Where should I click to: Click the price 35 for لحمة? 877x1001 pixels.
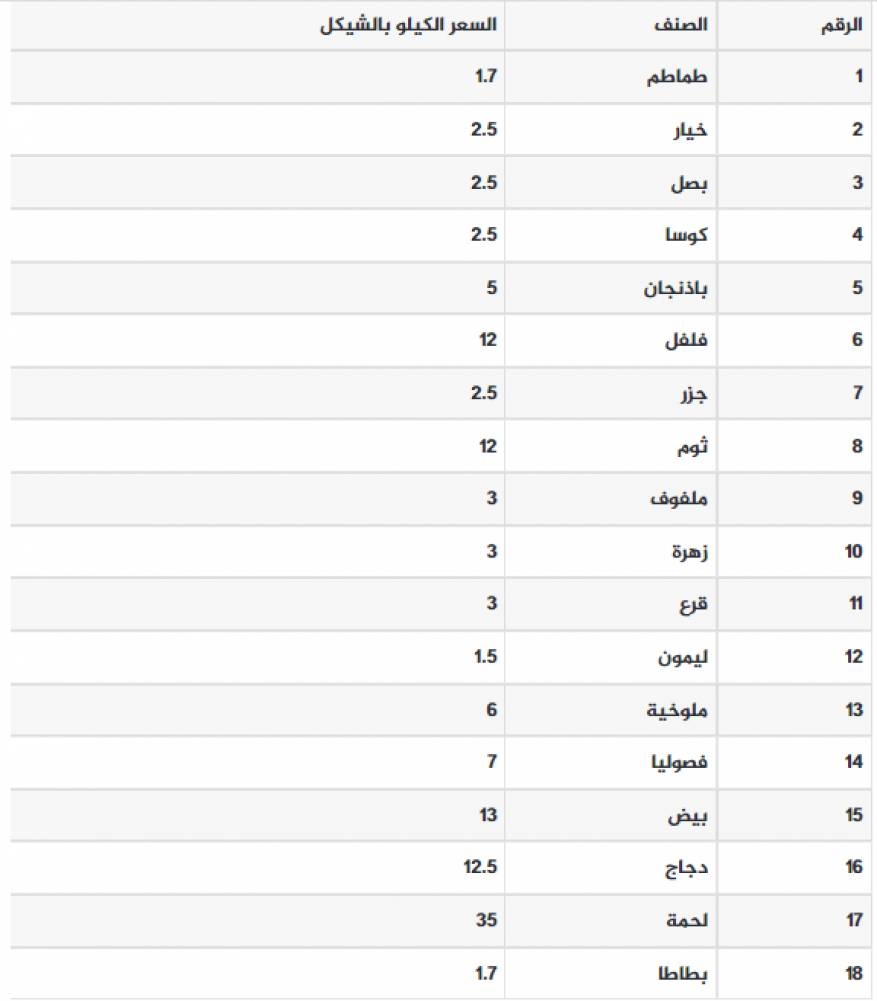487,920
